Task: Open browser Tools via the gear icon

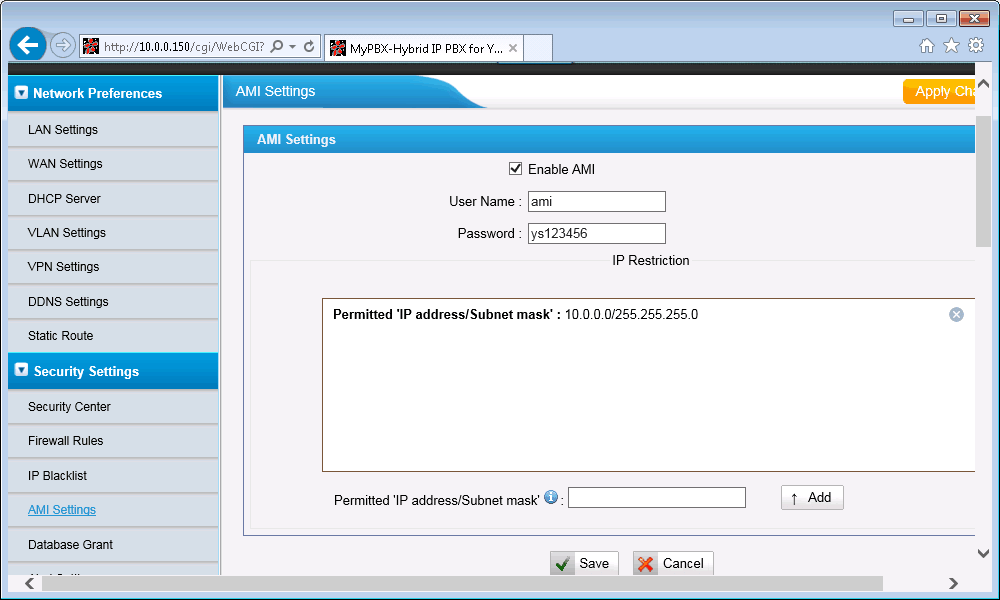Action: point(974,45)
